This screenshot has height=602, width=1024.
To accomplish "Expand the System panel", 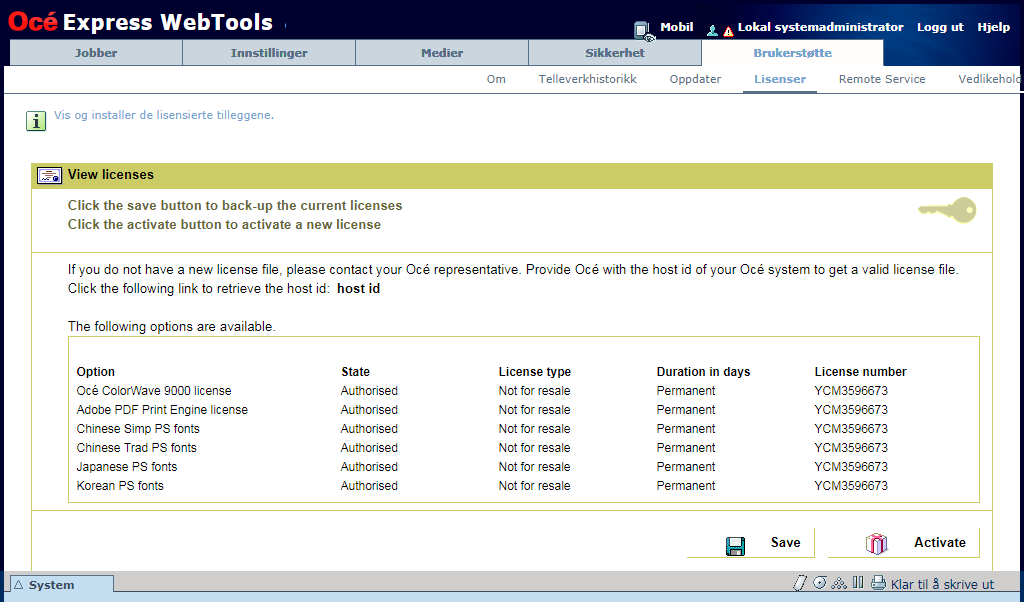I will tap(62, 584).
